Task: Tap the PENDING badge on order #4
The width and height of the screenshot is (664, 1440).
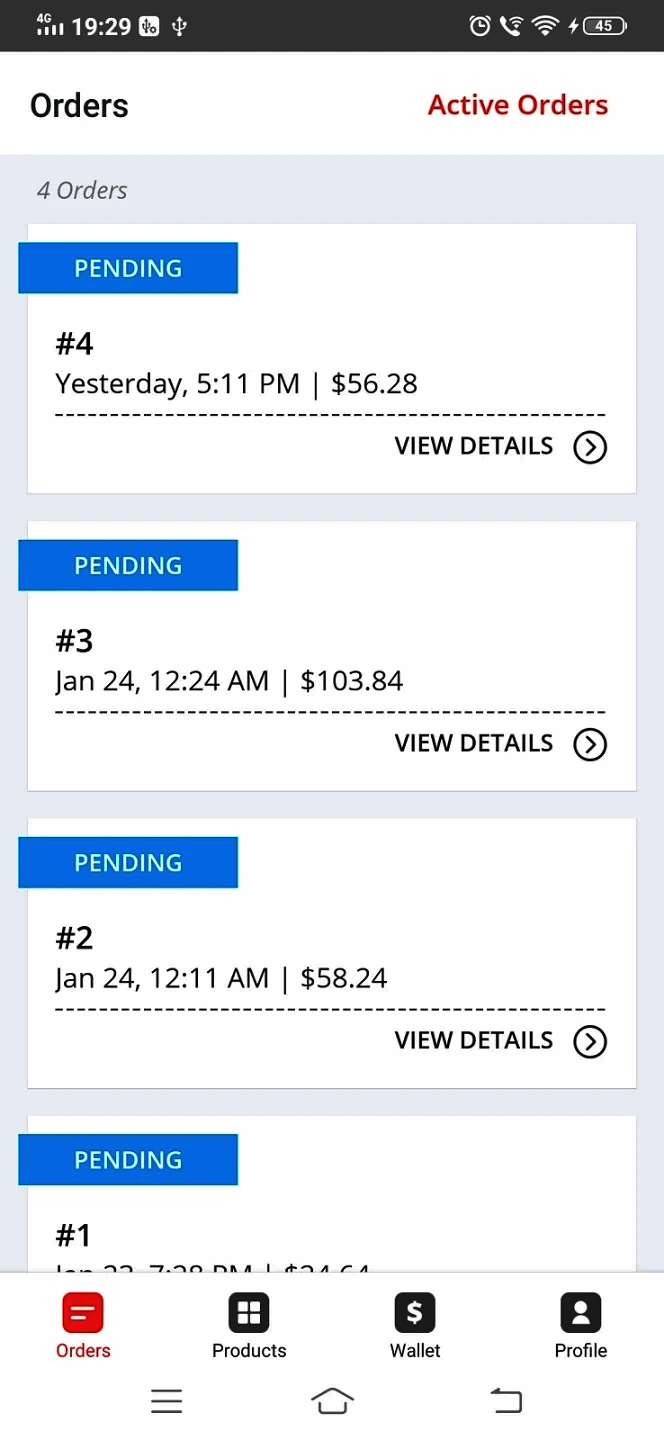Action: coord(128,268)
